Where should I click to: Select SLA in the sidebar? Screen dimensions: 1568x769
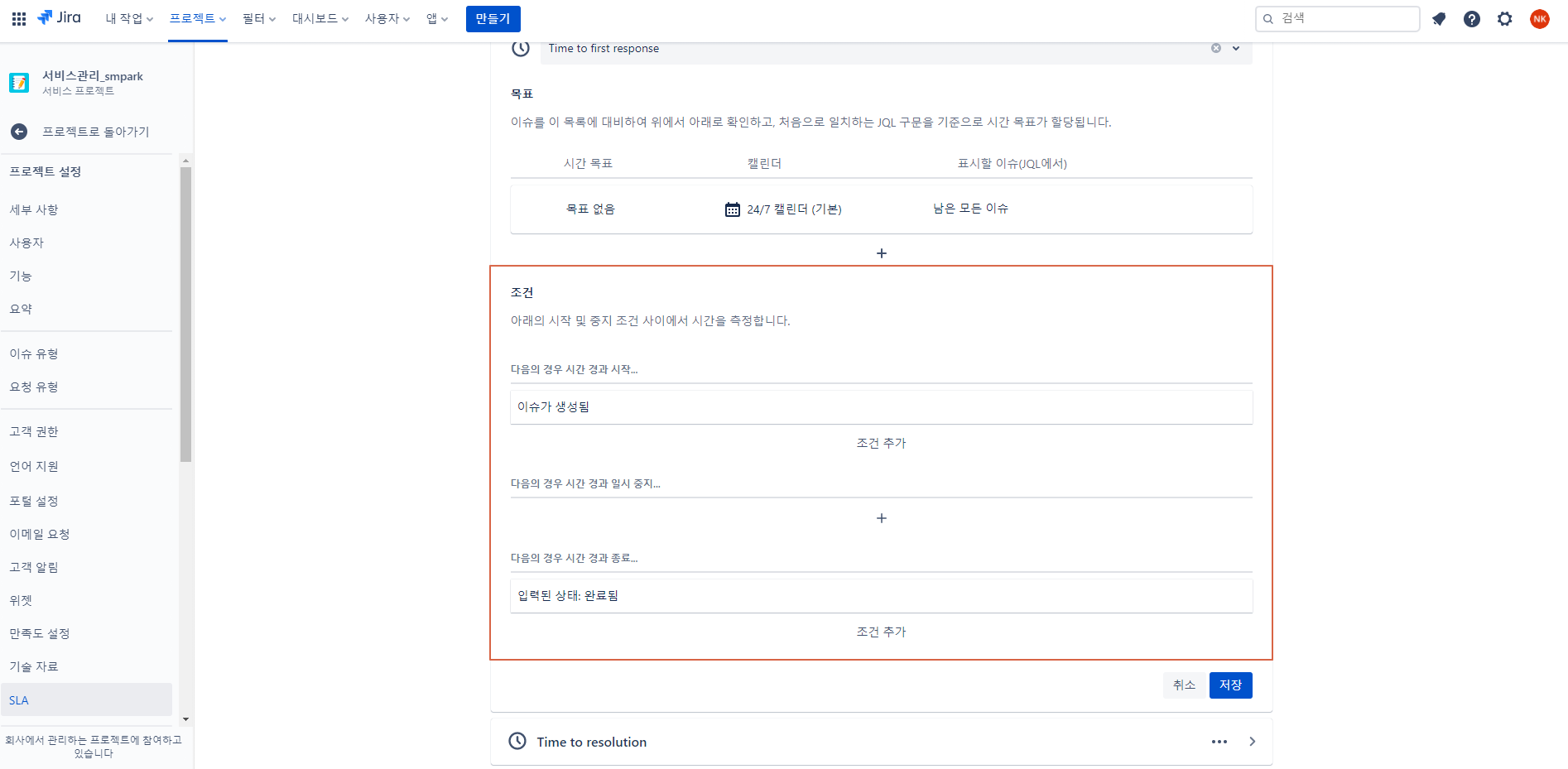19,700
